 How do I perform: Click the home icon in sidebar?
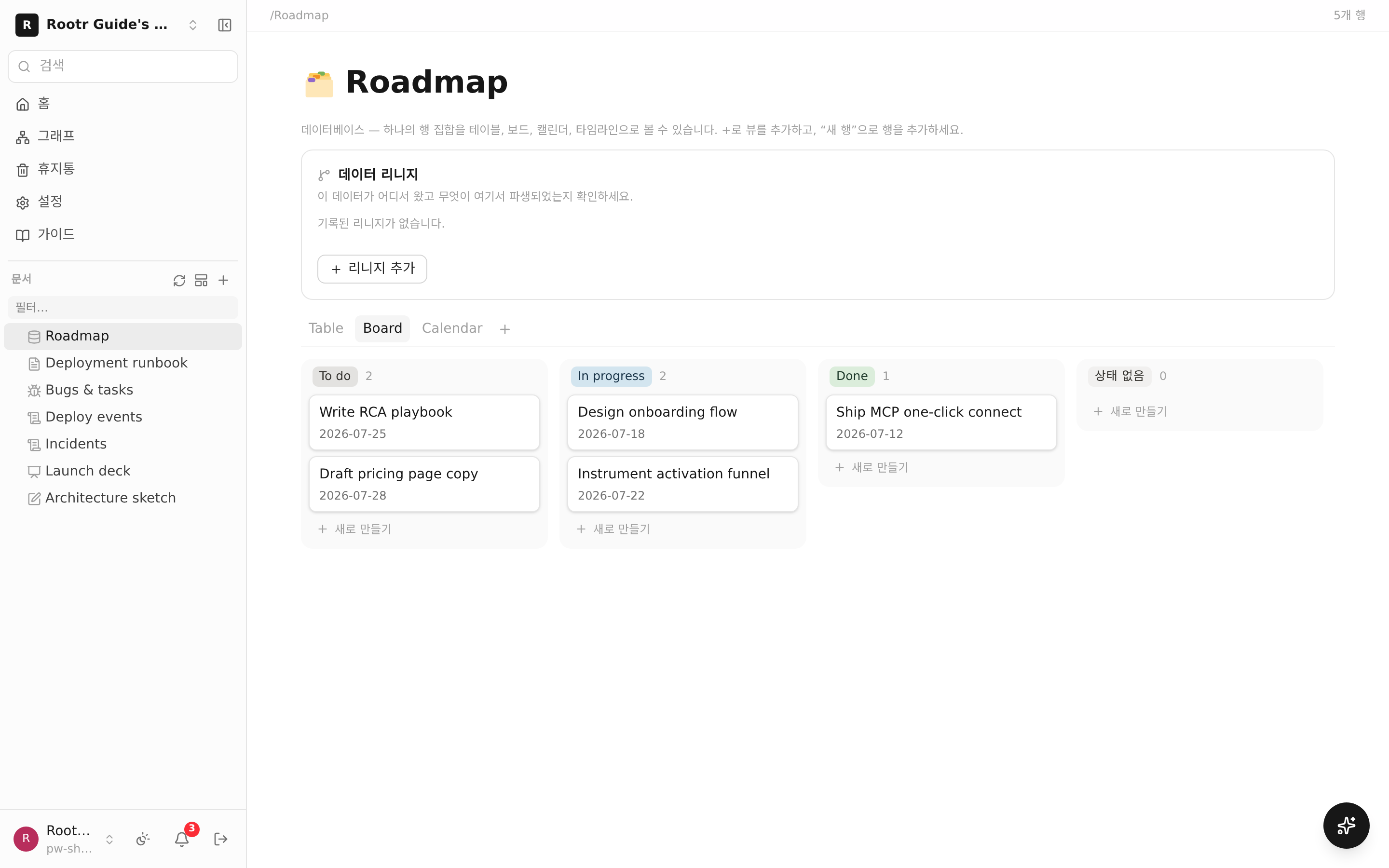coord(23,105)
